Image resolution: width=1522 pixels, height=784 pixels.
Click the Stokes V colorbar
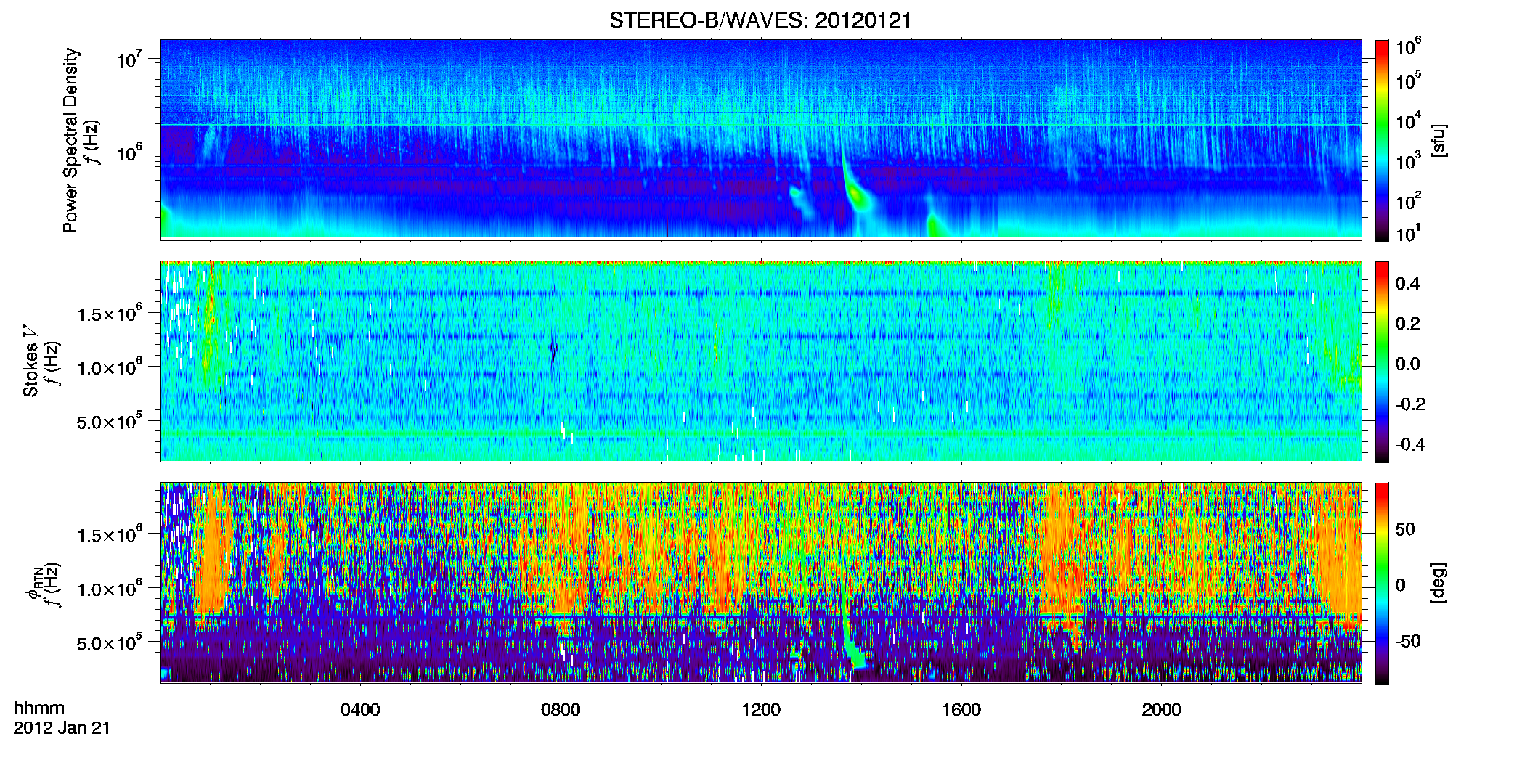(x=1382, y=362)
